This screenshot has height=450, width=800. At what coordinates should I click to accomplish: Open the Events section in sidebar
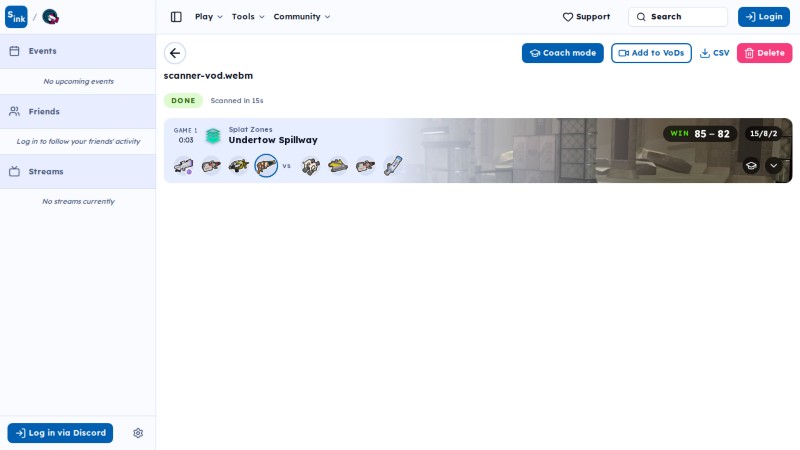click(x=78, y=51)
